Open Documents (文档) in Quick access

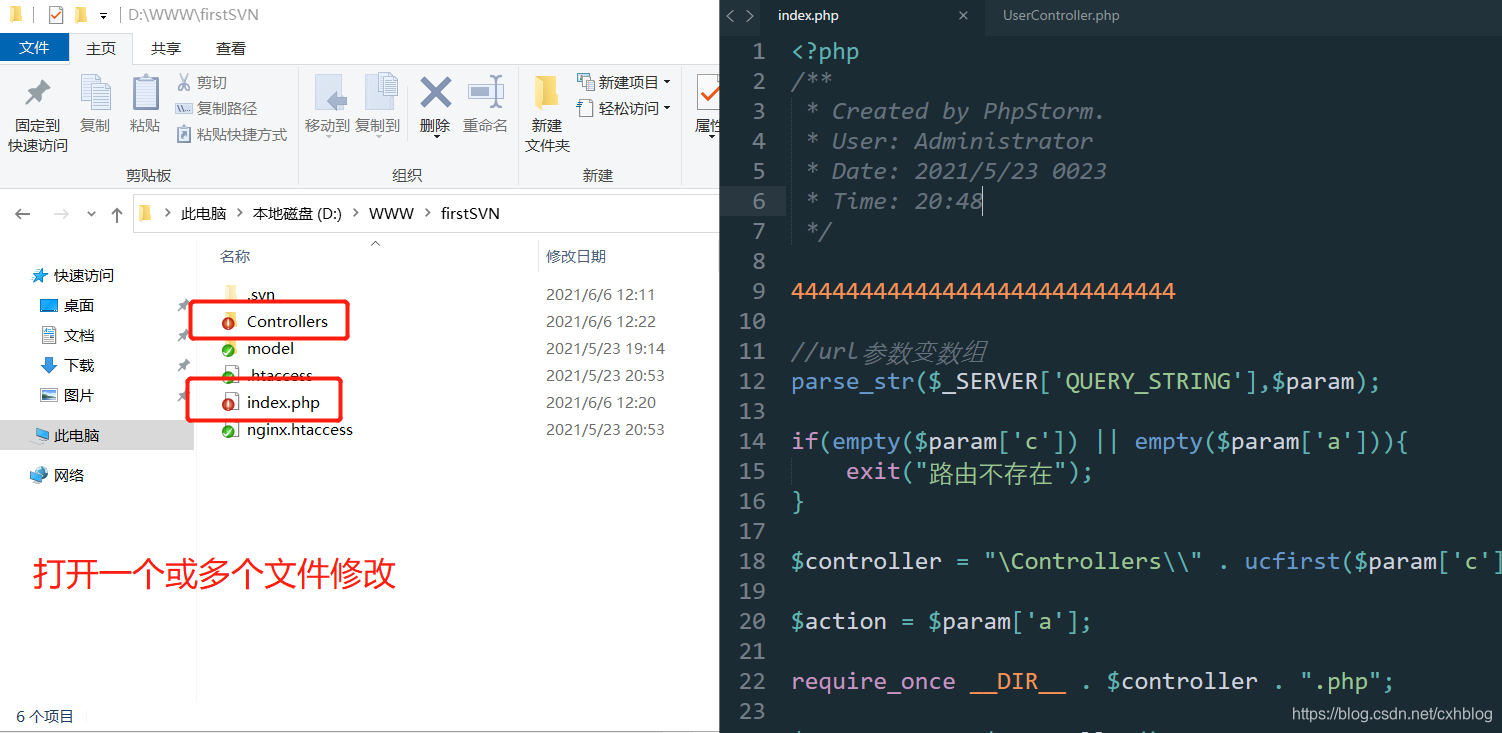pos(68,336)
